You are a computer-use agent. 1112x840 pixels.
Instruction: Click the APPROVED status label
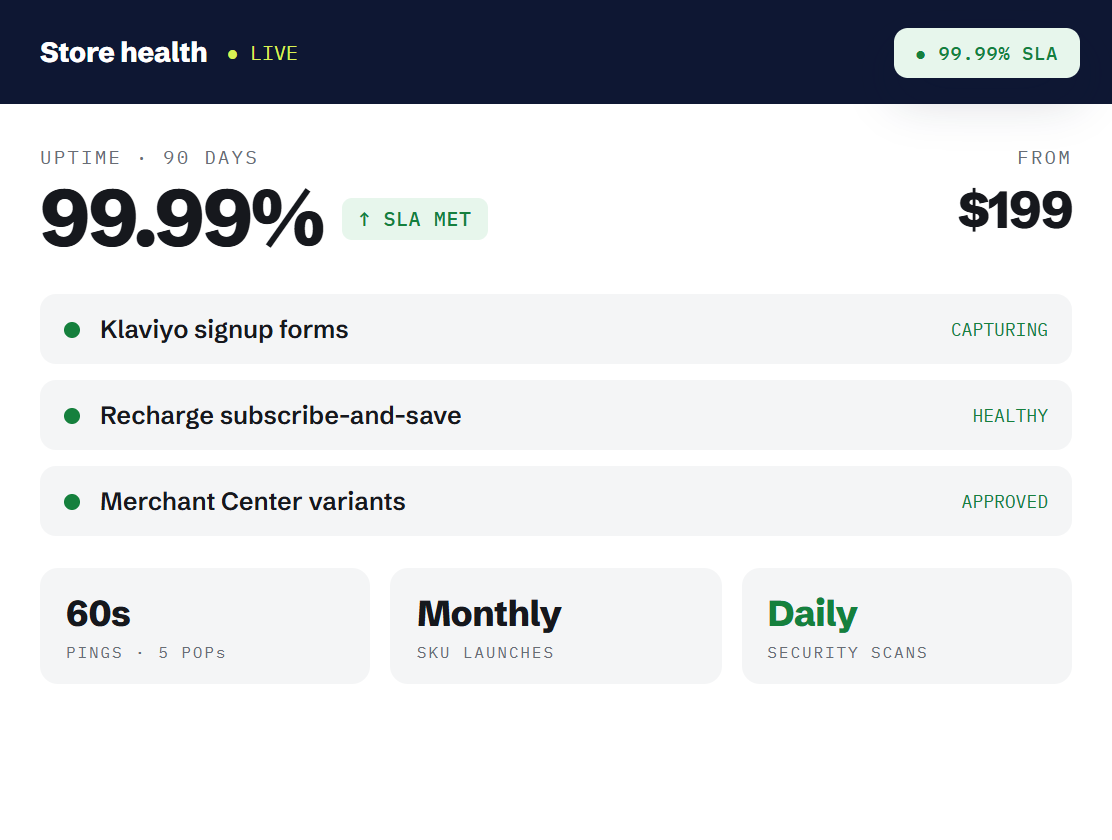[1004, 502]
